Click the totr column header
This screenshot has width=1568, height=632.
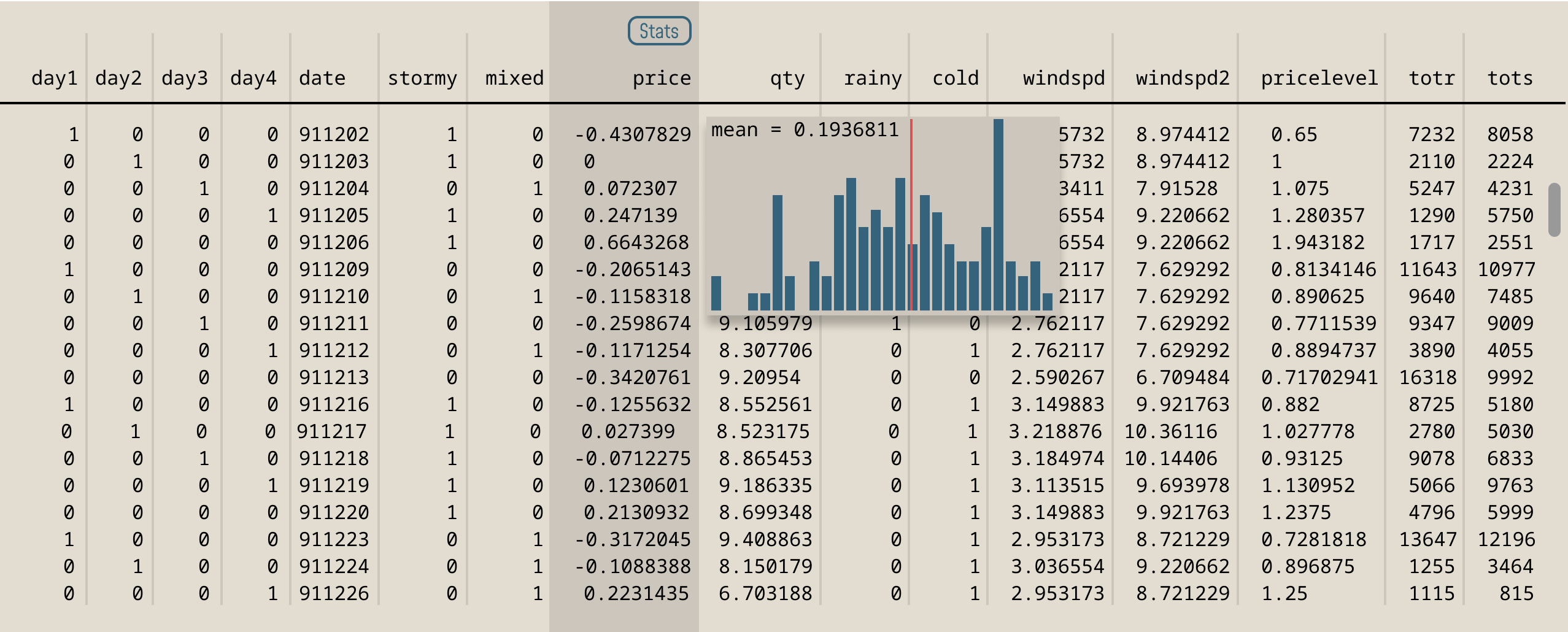(x=1431, y=78)
